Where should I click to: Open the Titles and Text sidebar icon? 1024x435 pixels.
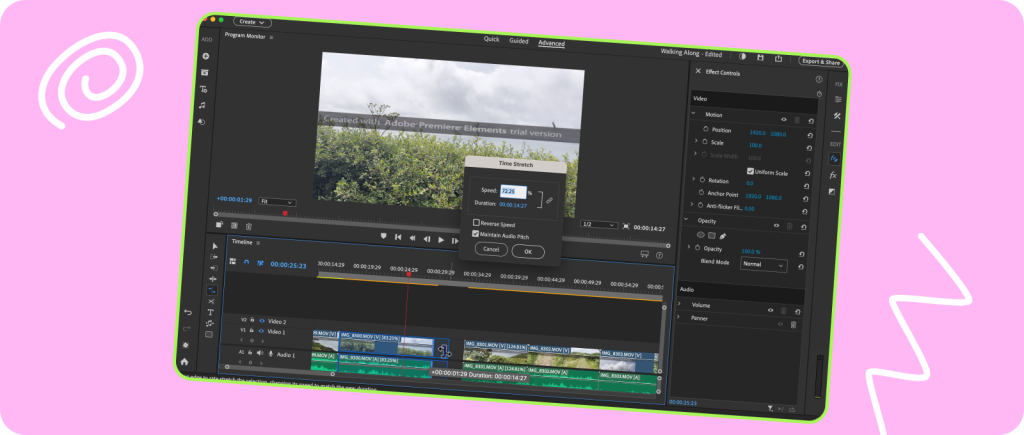click(x=203, y=89)
